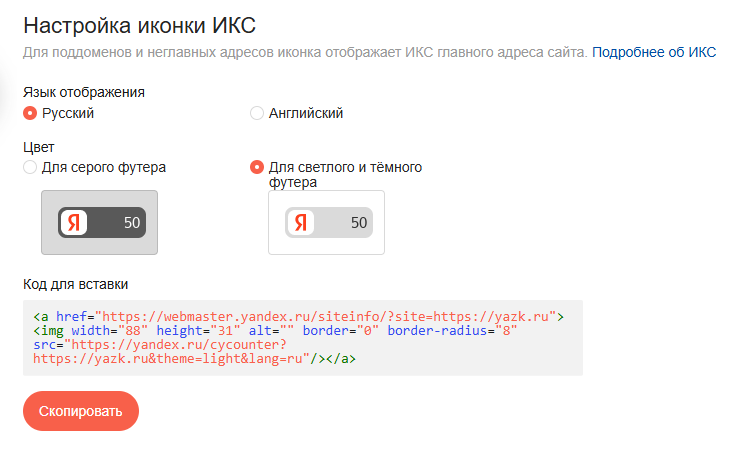Click the Язык отображения label

coord(84,92)
